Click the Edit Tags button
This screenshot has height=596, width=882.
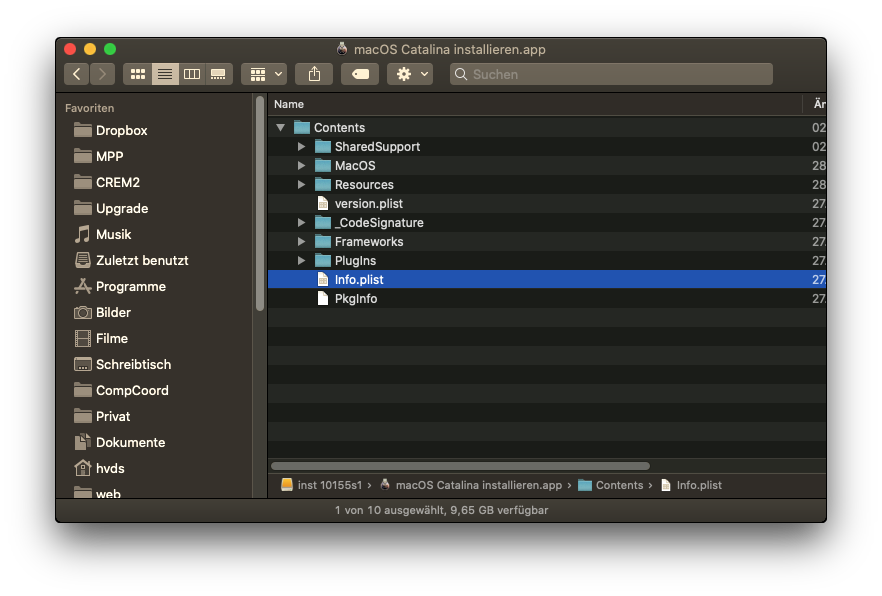[360, 74]
